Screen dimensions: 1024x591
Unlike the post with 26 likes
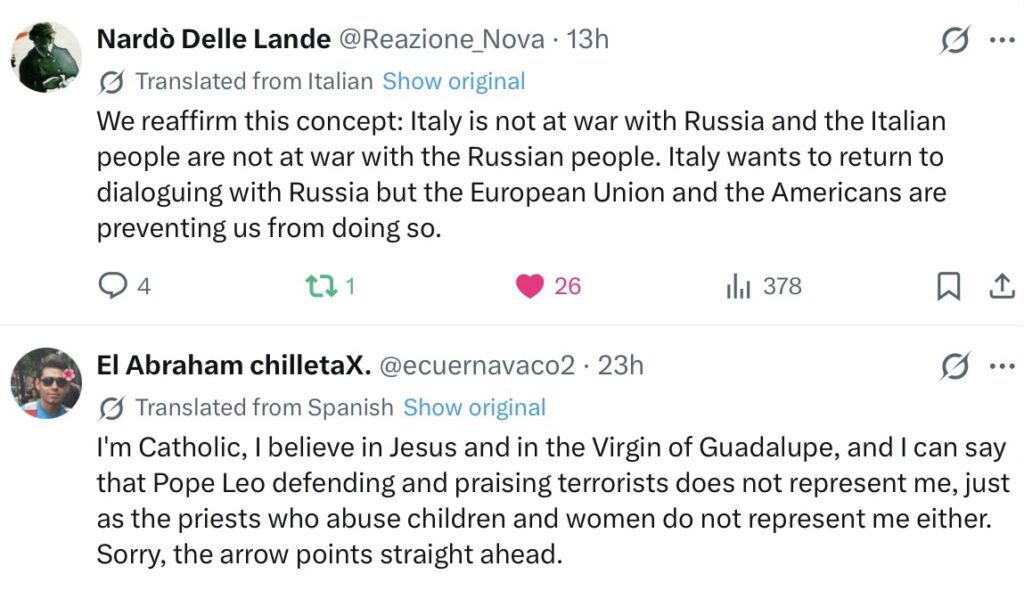tap(530, 287)
